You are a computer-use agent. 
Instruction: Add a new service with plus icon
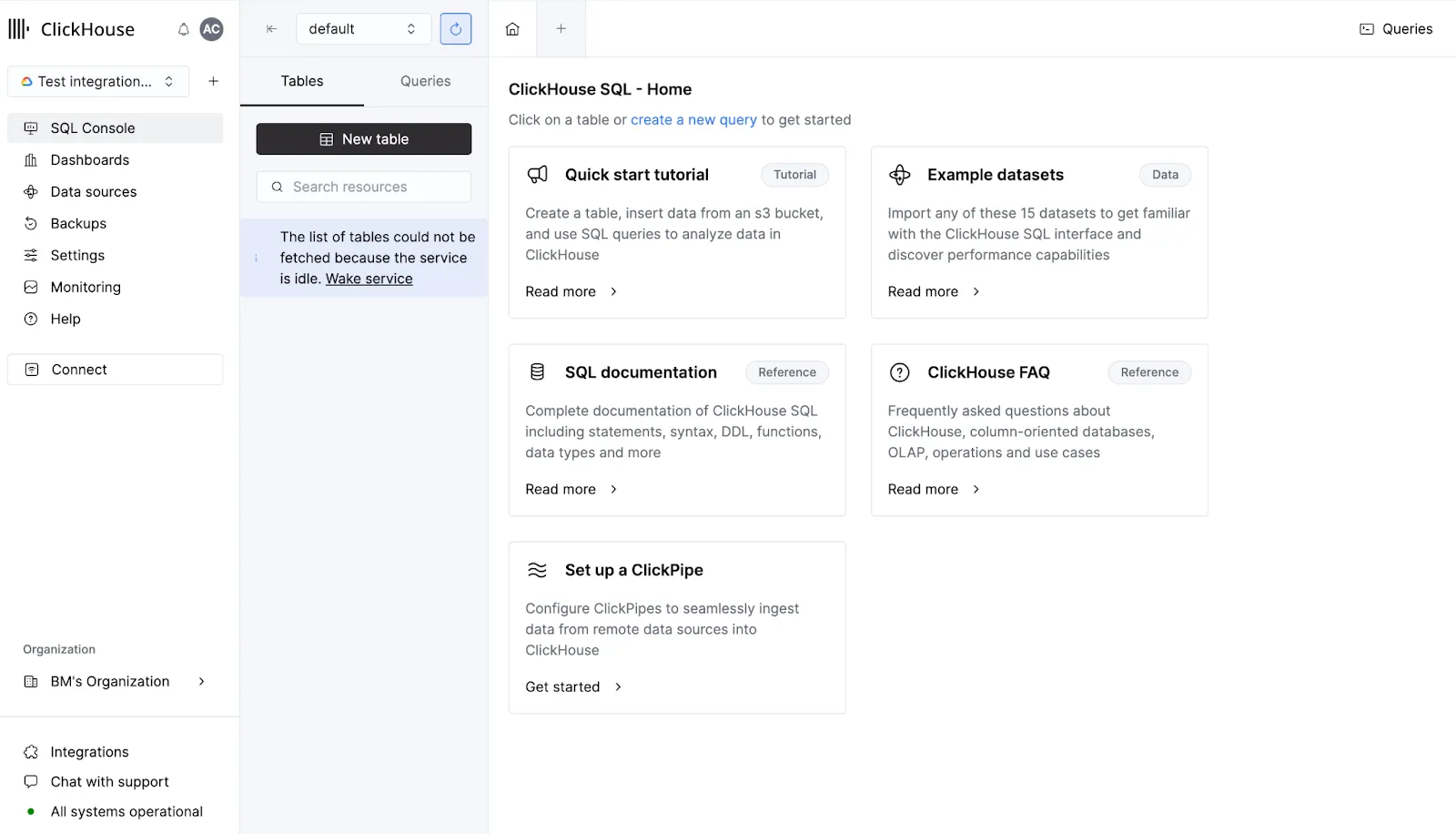click(x=213, y=81)
